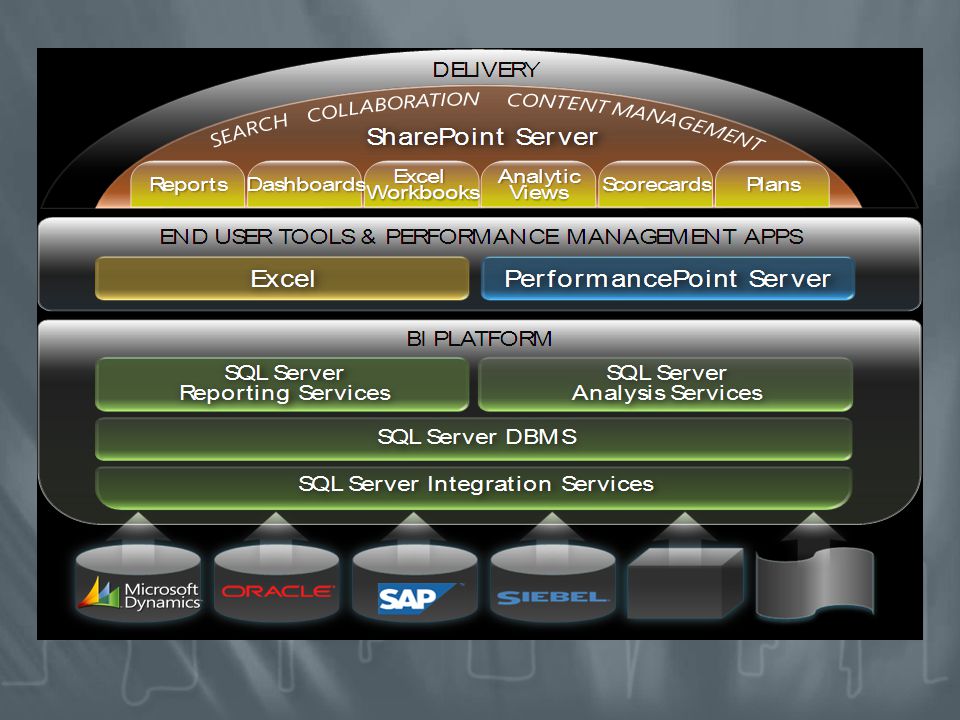Click the SEARCH curved label
The width and height of the screenshot is (960, 720).
[x=249, y=130]
